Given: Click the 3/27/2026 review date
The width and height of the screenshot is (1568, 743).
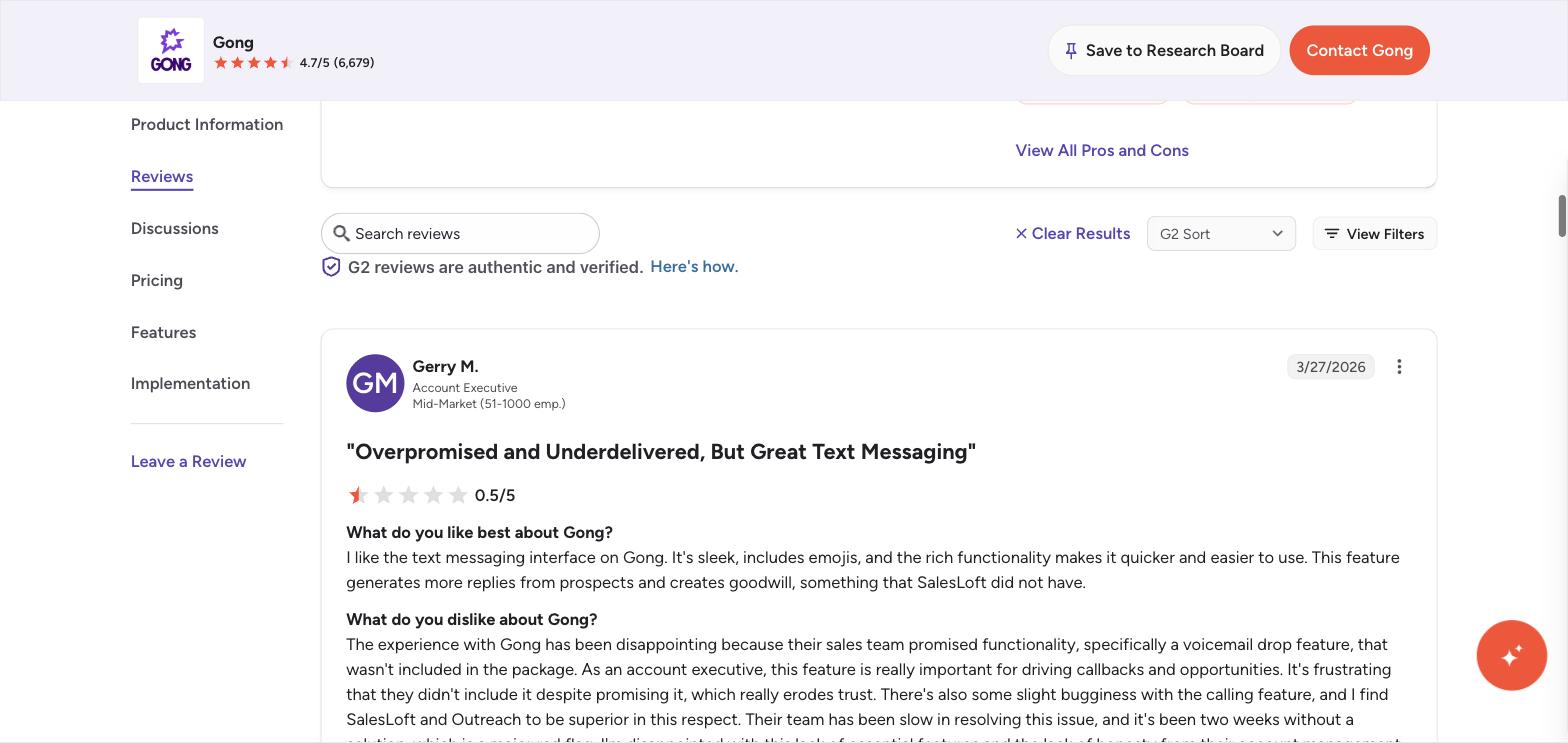Looking at the screenshot, I should click(1330, 367).
